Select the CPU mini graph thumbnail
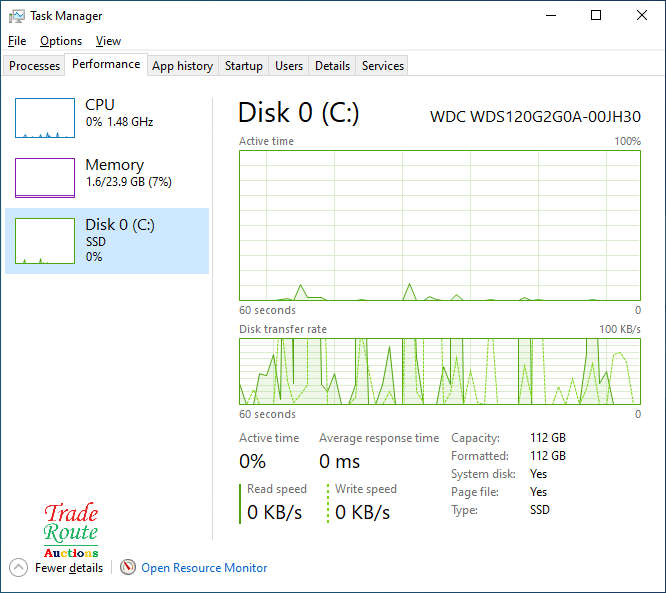 click(x=45, y=118)
